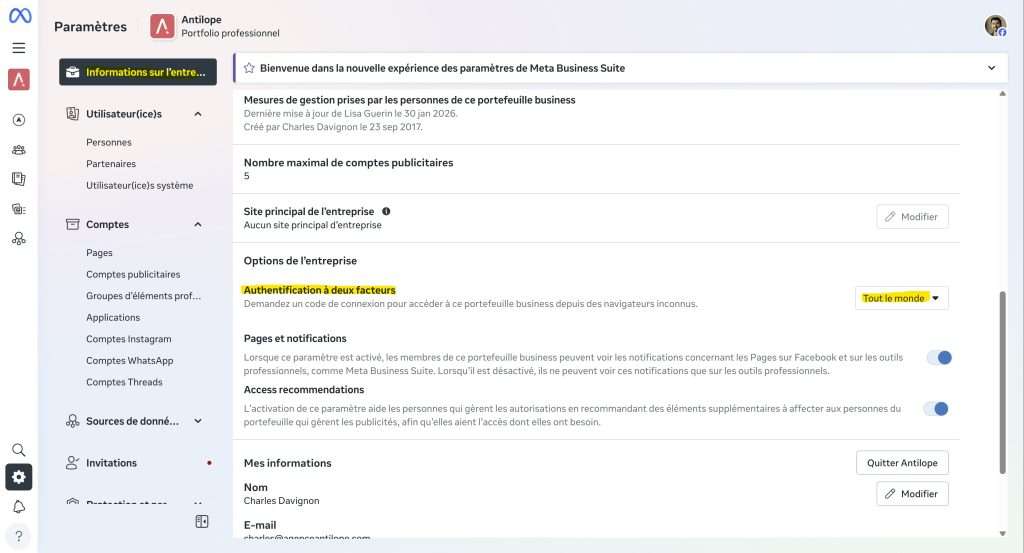Click the Authentification à deux facteurs label
This screenshot has height=553, width=1024.
(319, 290)
